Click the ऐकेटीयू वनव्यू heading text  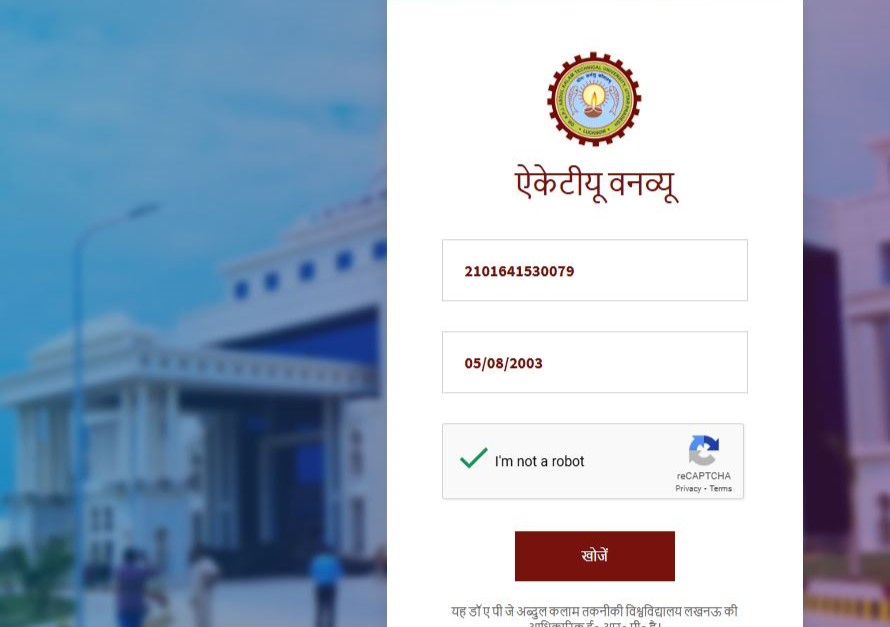point(596,184)
